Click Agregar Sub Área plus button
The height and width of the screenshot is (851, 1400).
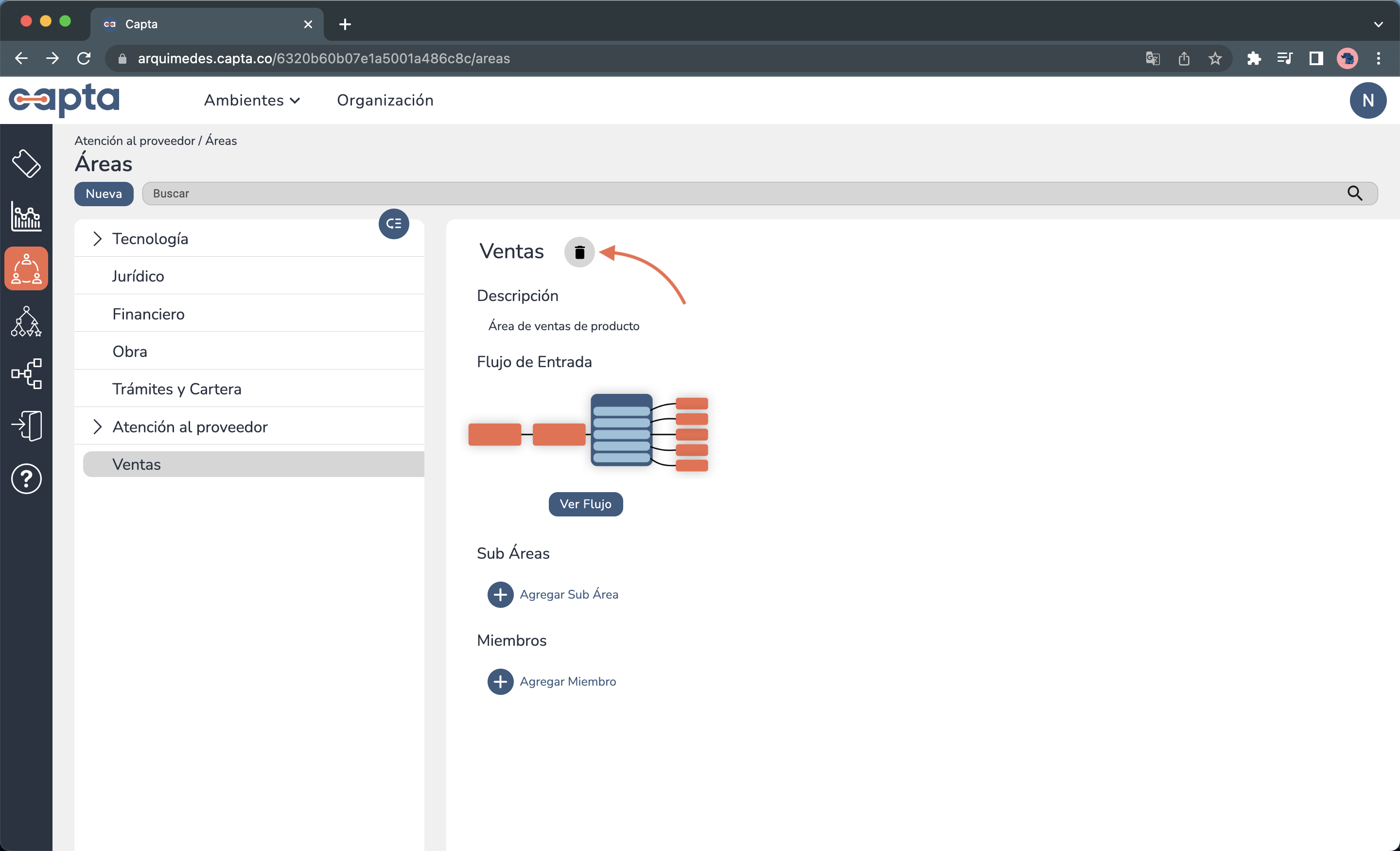coord(500,595)
